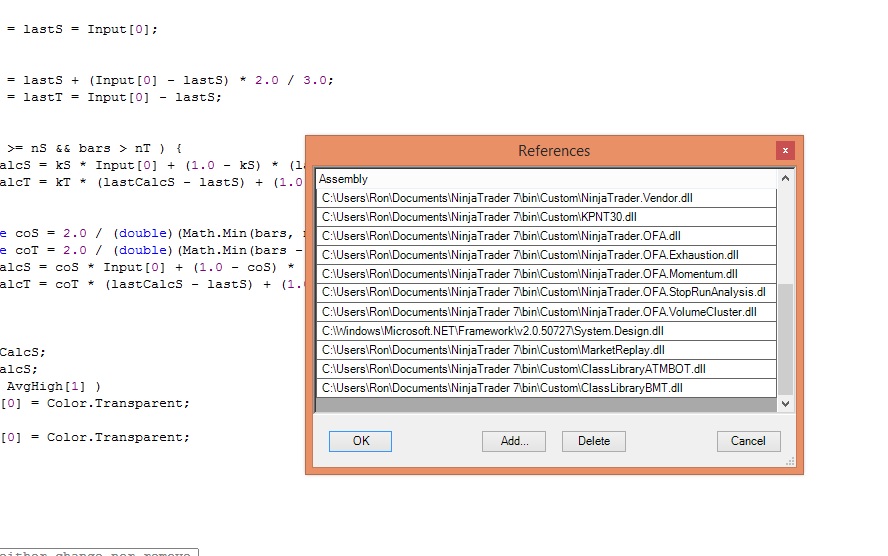This screenshot has width=888, height=556.
Task: Select the NinjaTrader.Vendor.dll reference row
Action: click(x=546, y=198)
